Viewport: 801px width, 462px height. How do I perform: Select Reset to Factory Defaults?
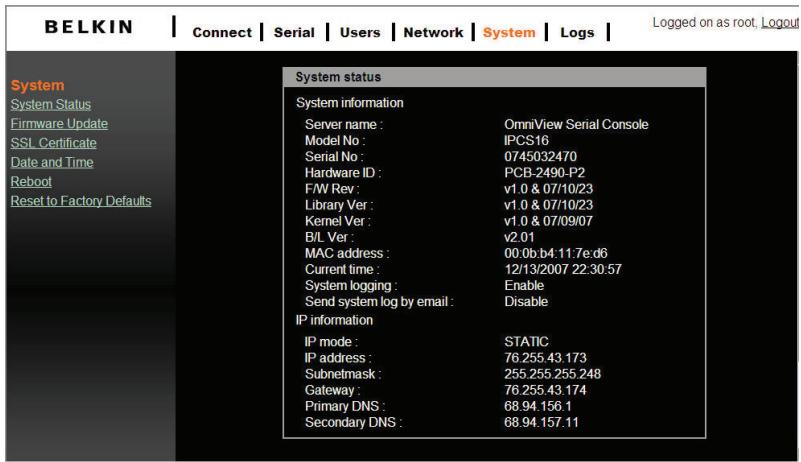81,201
